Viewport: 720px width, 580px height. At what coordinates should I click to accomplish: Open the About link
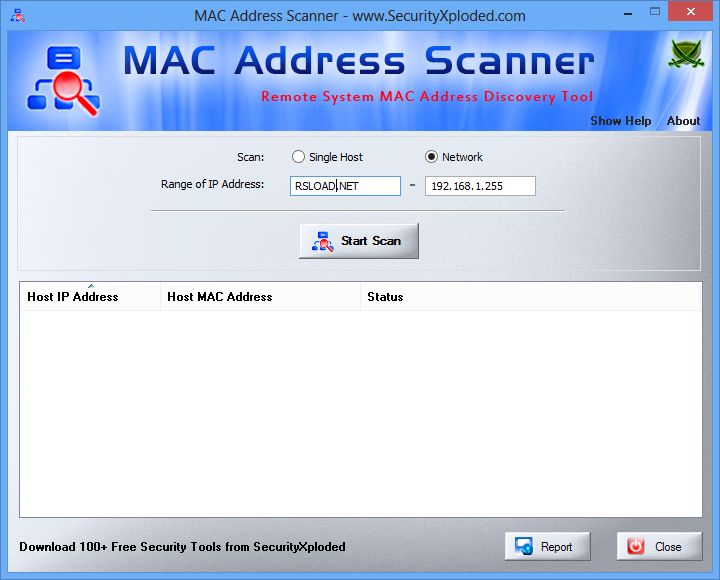[683, 121]
